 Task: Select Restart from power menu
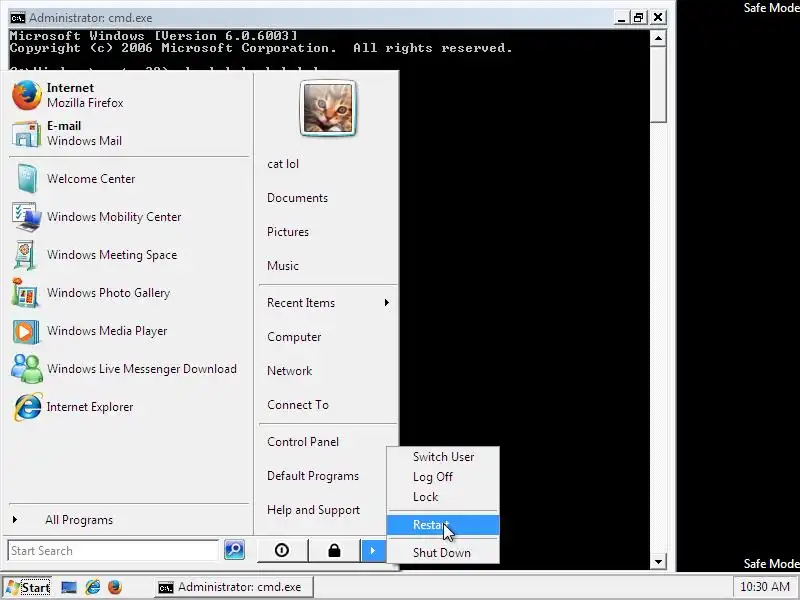[443, 525]
